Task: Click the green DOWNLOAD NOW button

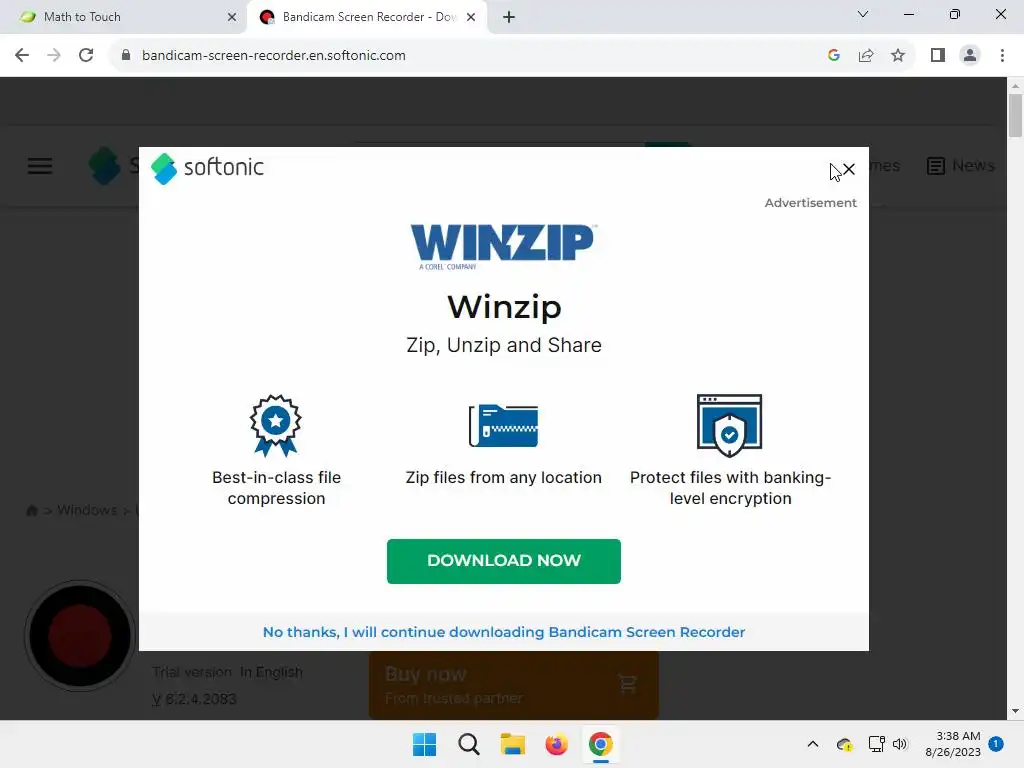Action: tap(504, 561)
